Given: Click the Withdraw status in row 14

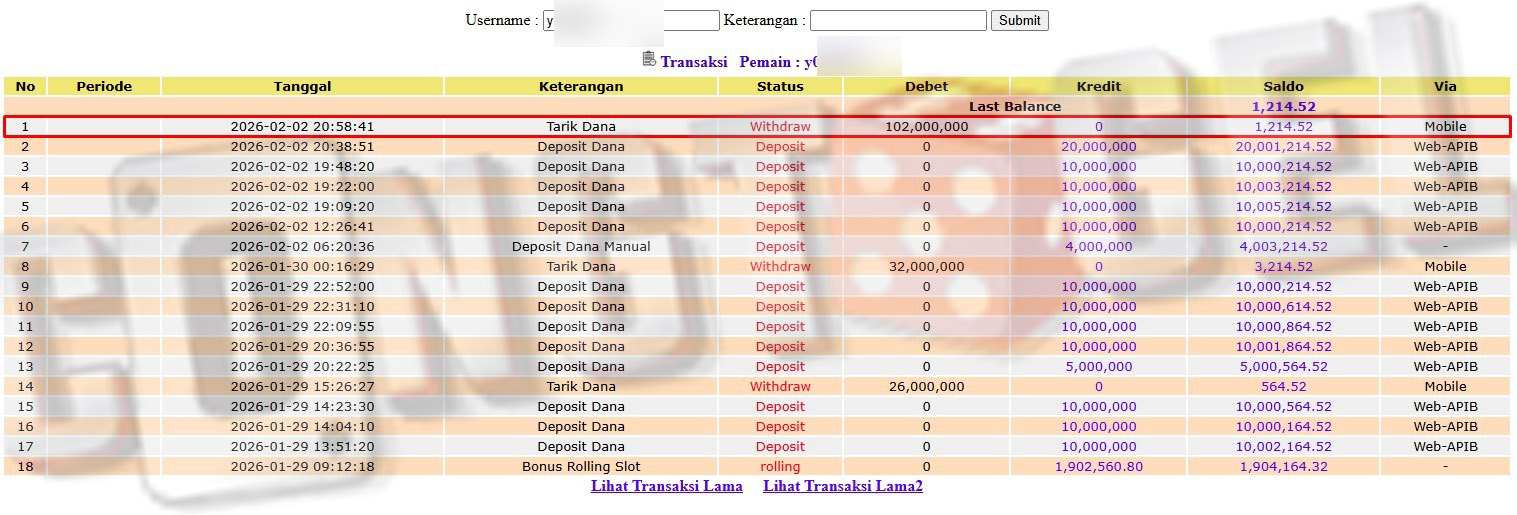Looking at the screenshot, I should tap(780, 387).
